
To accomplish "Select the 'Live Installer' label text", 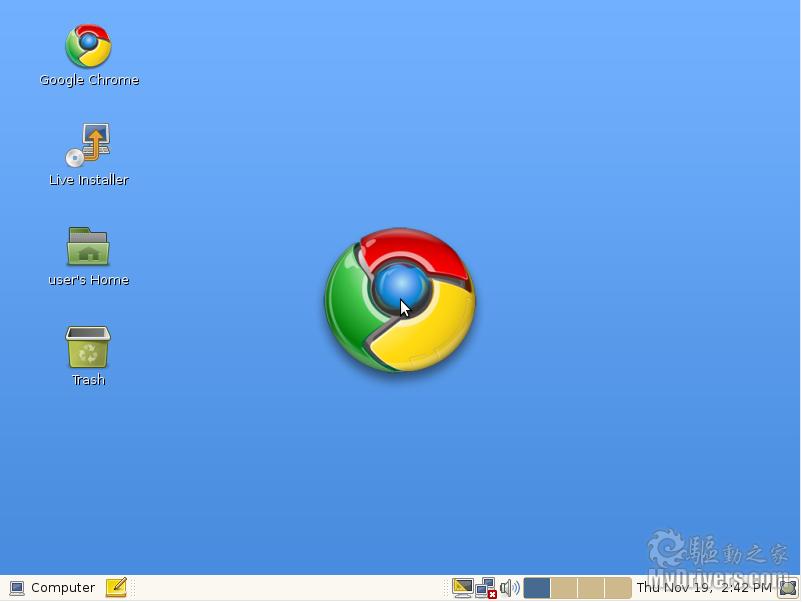I will 89,180.
